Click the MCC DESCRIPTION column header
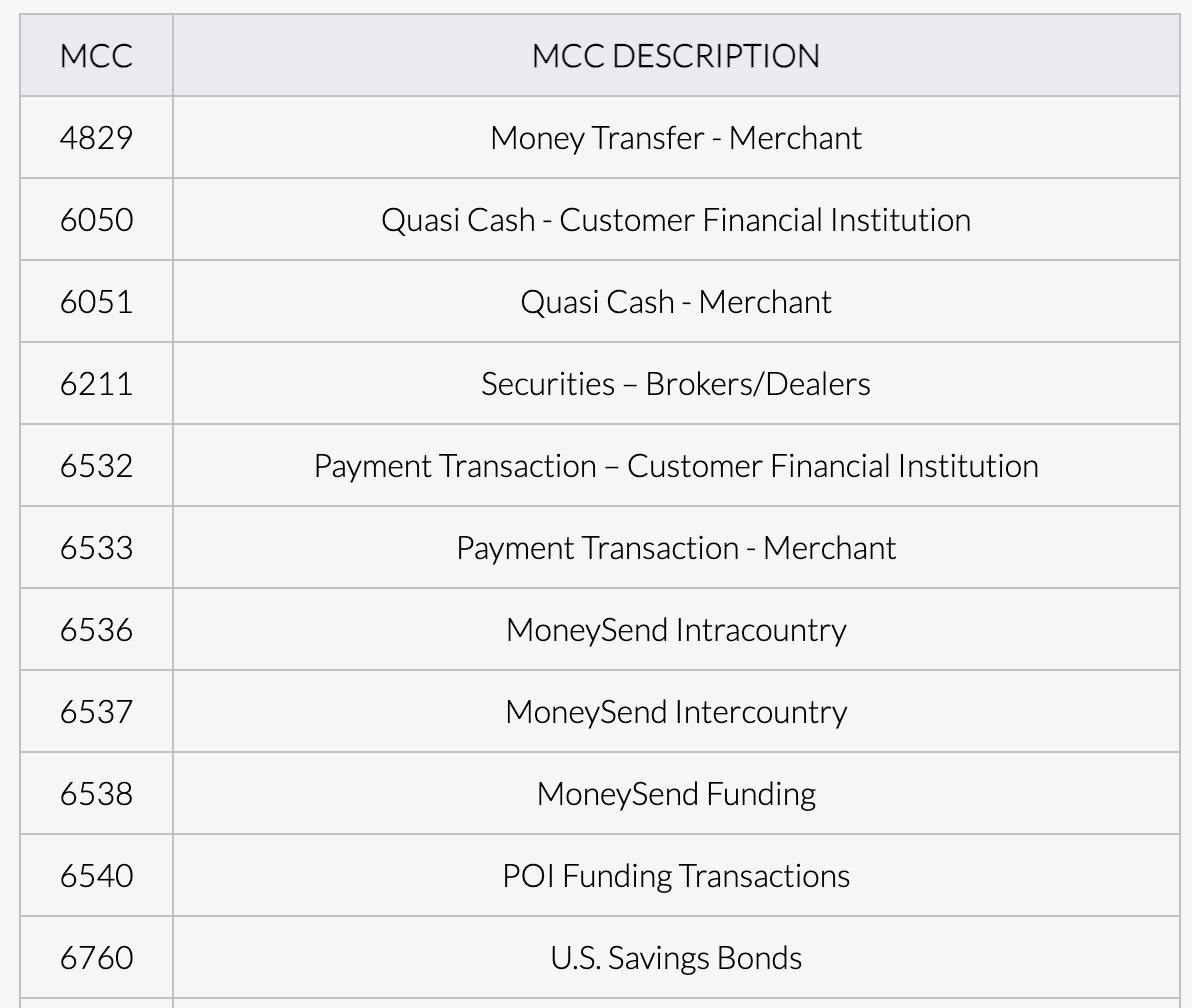This screenshot has width=1192, height=1008. point(676,56)
